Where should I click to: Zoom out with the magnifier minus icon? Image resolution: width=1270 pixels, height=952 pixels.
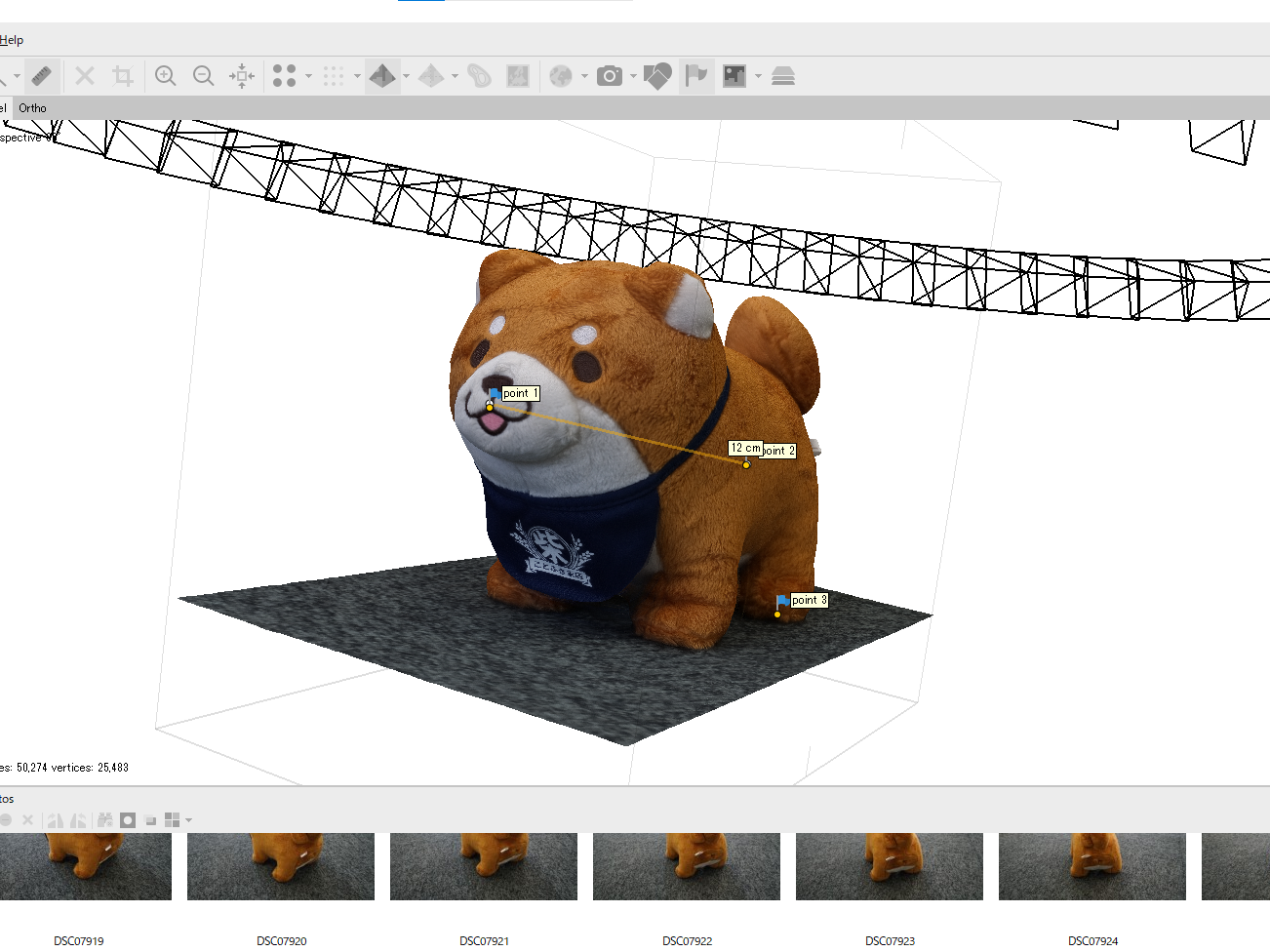[x=203, y=76]
